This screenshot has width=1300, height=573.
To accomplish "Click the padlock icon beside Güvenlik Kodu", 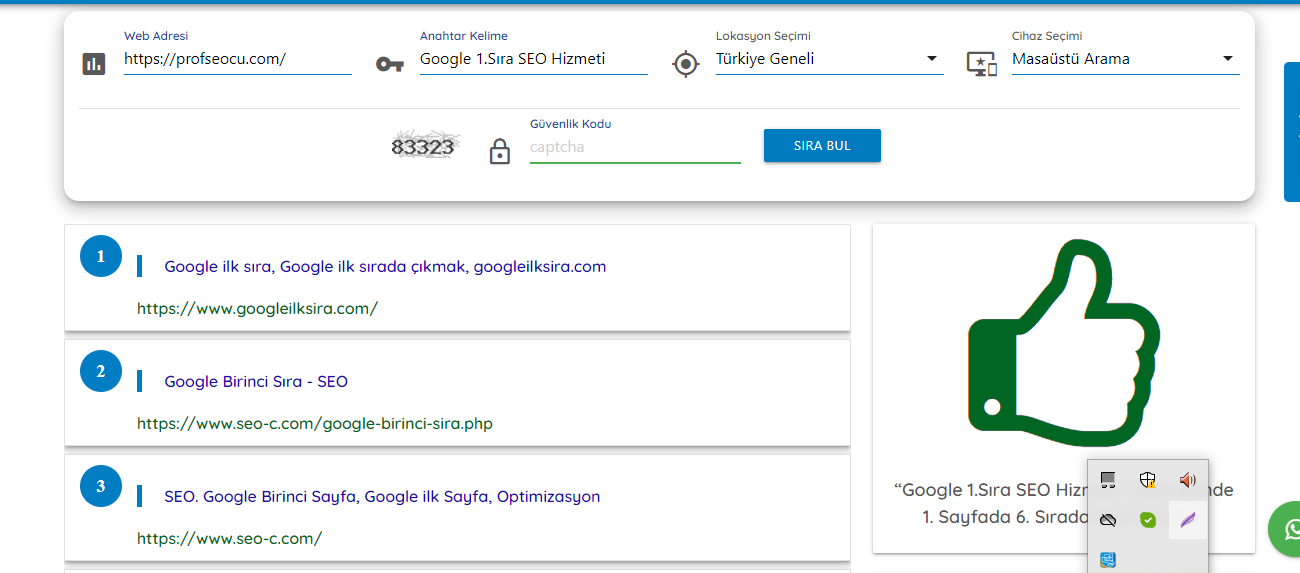I will coord(500,150).
